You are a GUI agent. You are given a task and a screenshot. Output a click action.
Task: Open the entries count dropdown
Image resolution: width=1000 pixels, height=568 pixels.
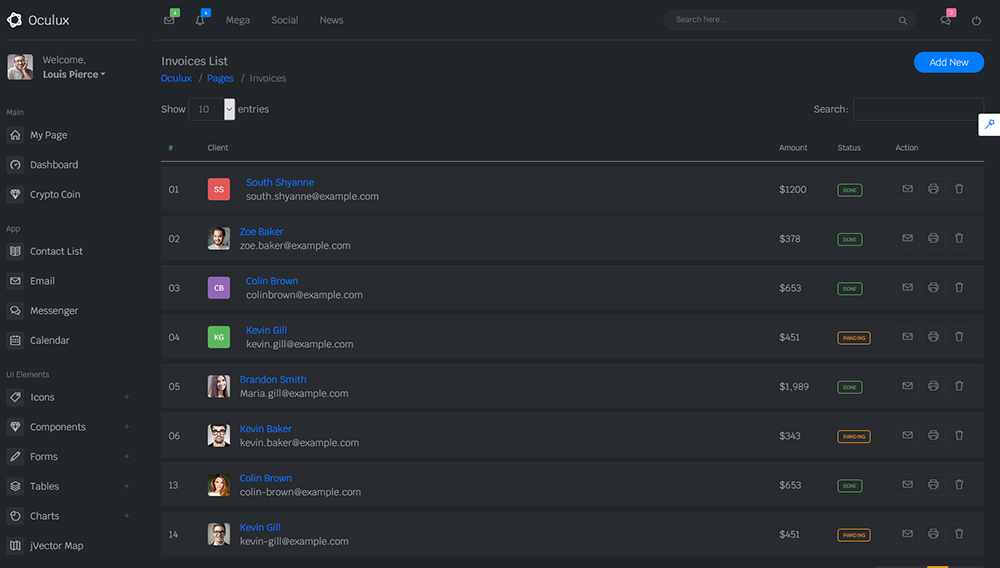point(211,109)
